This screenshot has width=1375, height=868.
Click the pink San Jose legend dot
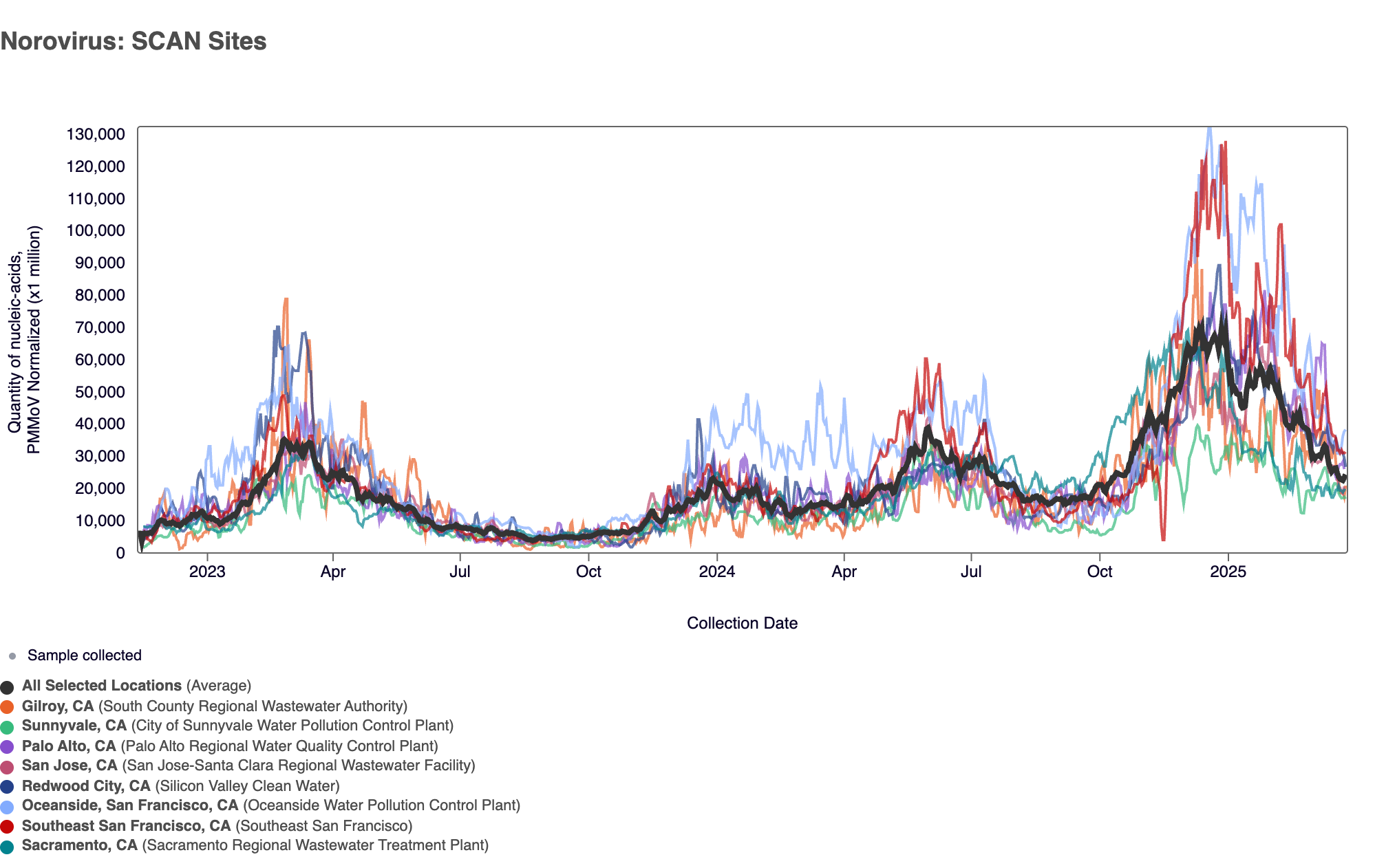click(8, 767)
